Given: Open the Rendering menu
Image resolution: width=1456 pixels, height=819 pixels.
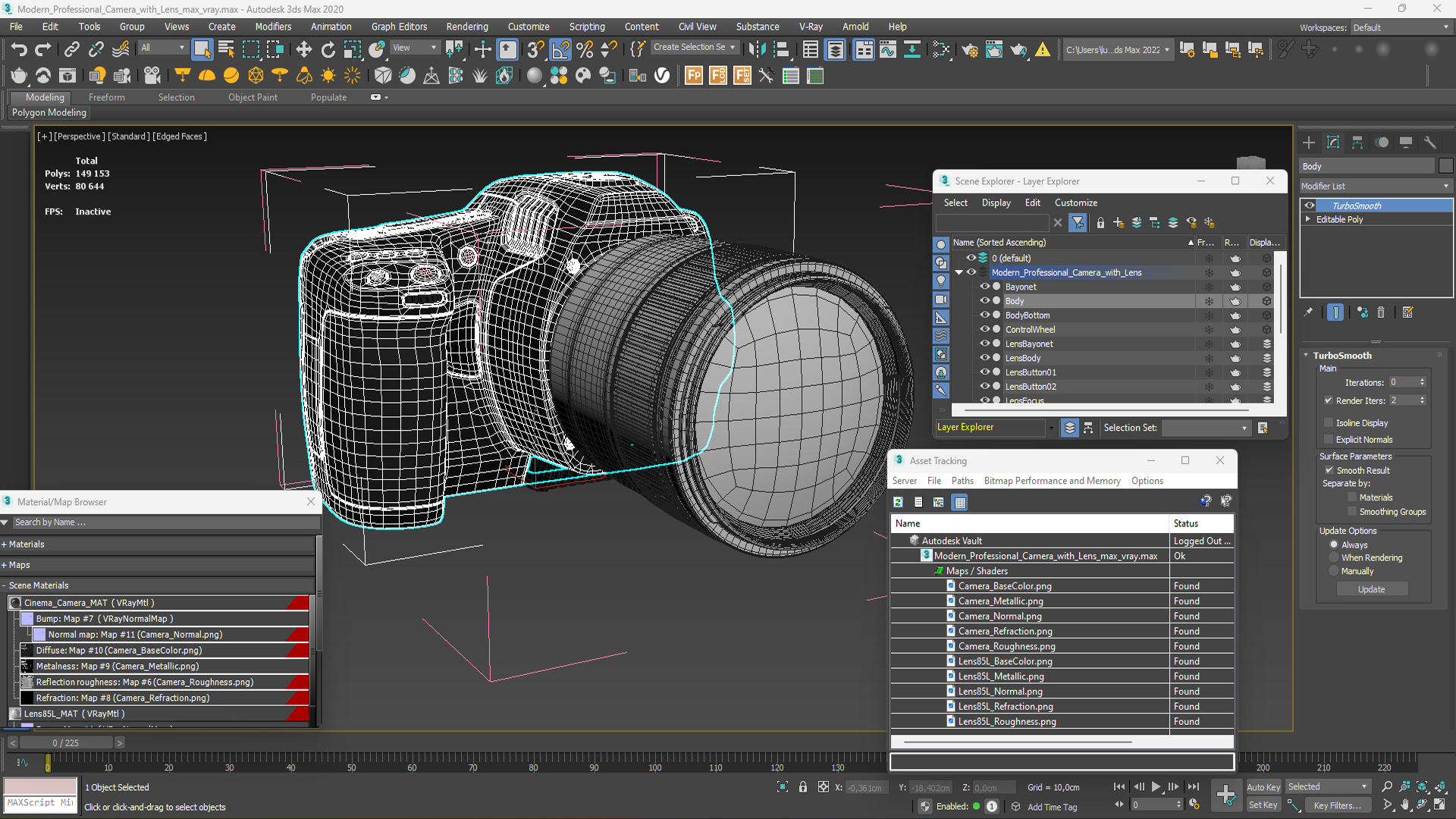Looking at the screenshot, I should (467, 27).
